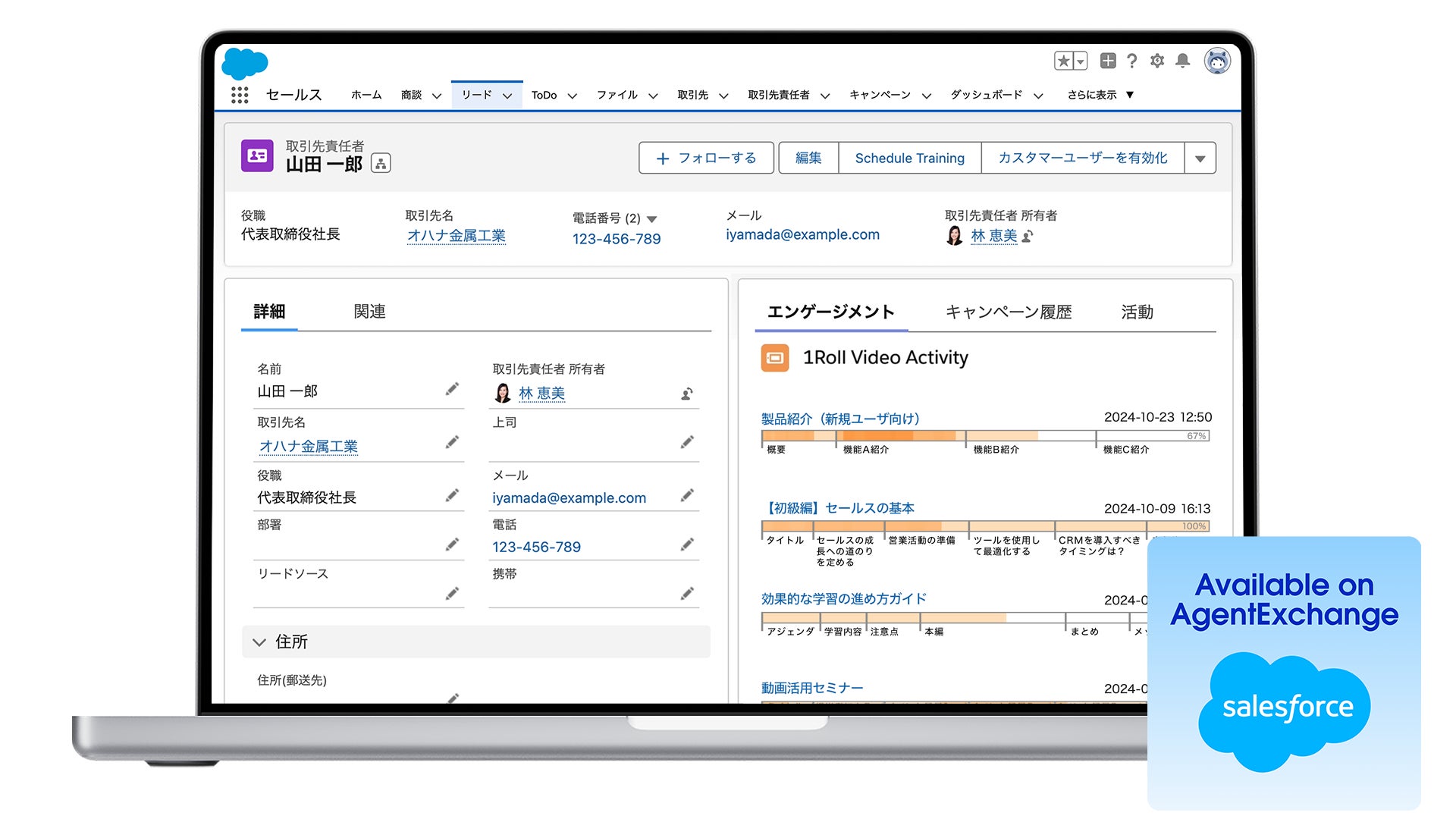
Task: Open the user profile avatar
Action: pos(1217,61)
